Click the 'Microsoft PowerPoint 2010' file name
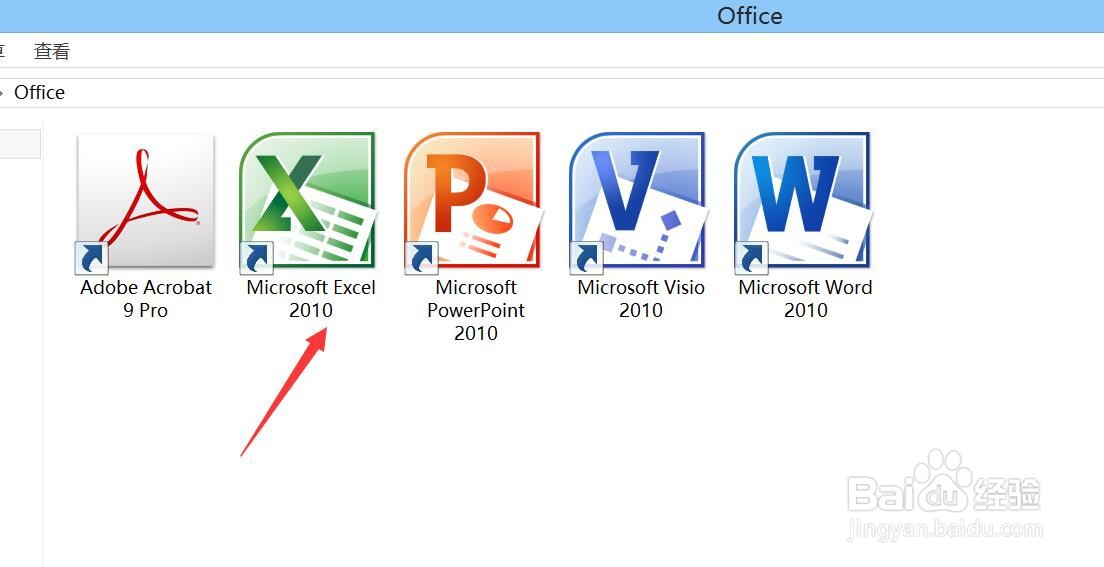The height and width of the screenshot is (567, 1104). coord(476,310)
